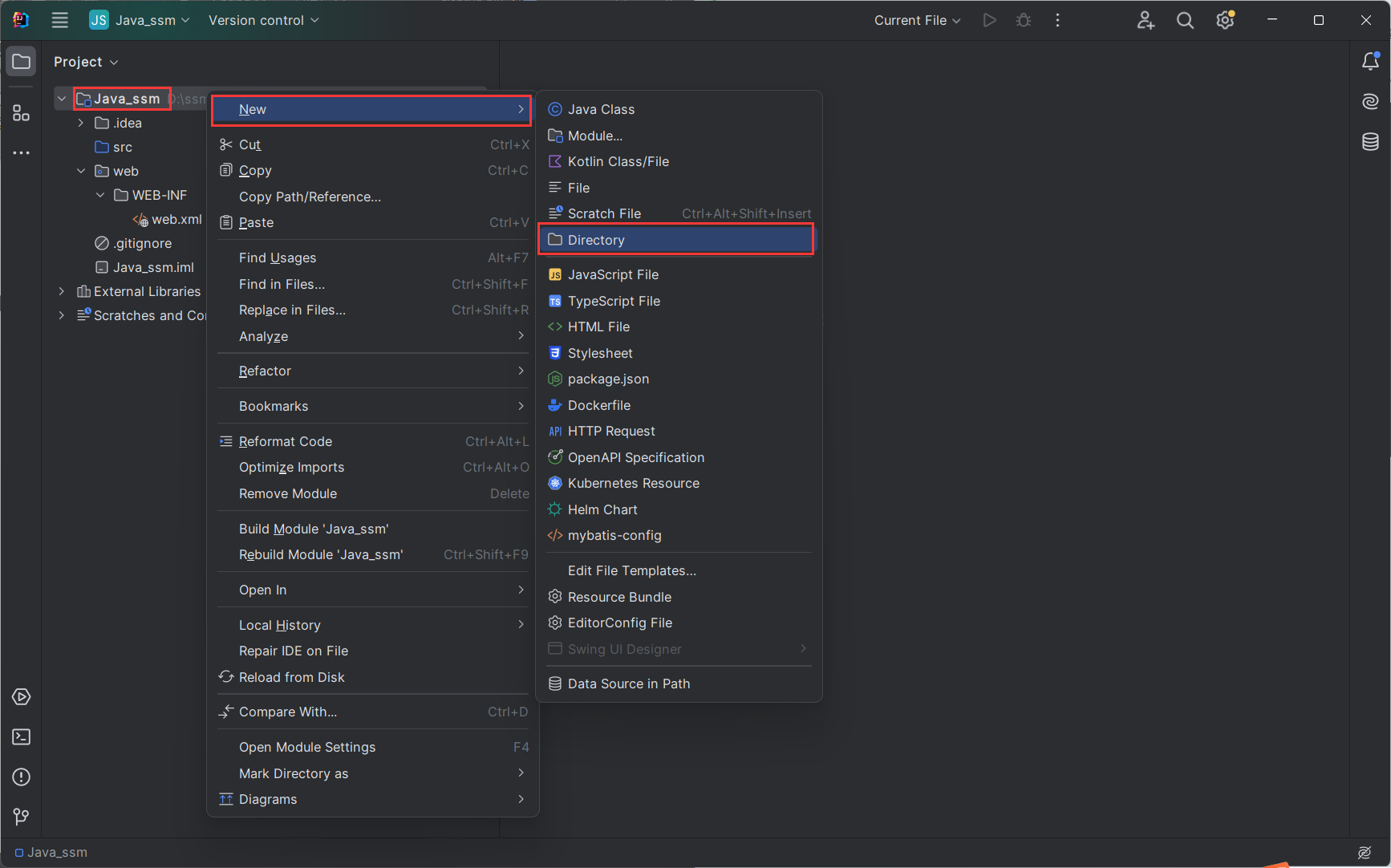1391x868 pixels.
Task: Open the Structure tool window icon
Action: pyautogui.click(x=22, y=113)
